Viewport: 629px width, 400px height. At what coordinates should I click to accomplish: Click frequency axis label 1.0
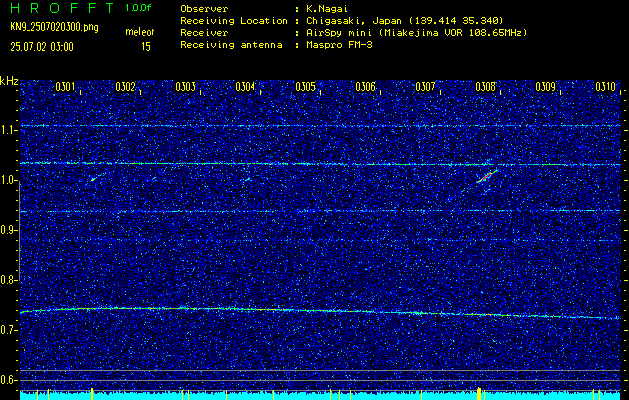point(8,181)
